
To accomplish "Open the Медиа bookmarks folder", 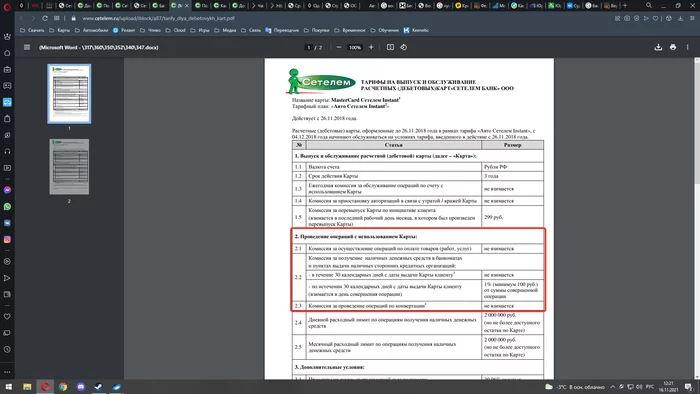I will tap(225, 30).
